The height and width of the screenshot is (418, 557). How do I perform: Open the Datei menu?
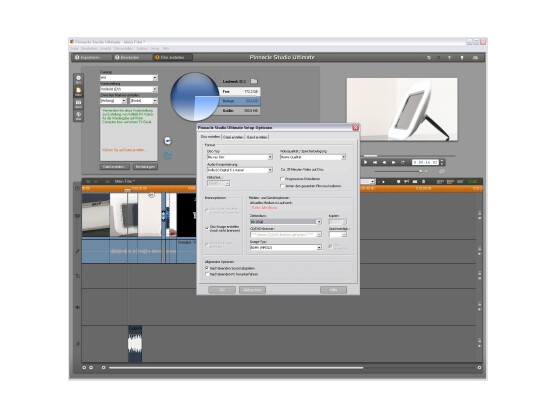point(74,48)
